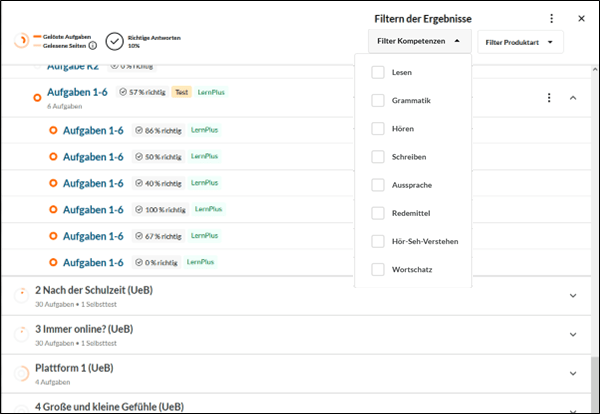Expand the 3 Immer online? (UeB) section

pyautogui.click(x=573, y=334)
